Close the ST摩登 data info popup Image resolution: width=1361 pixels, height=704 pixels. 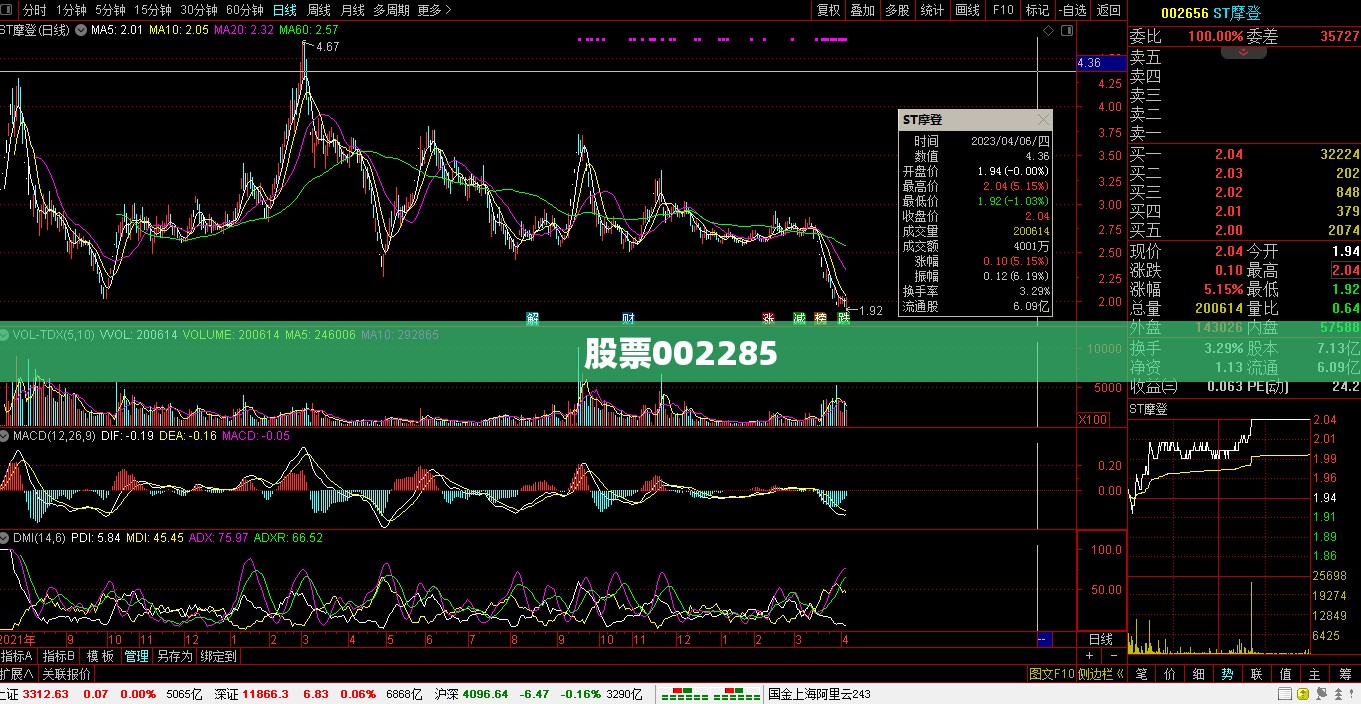pos(1043,119)
